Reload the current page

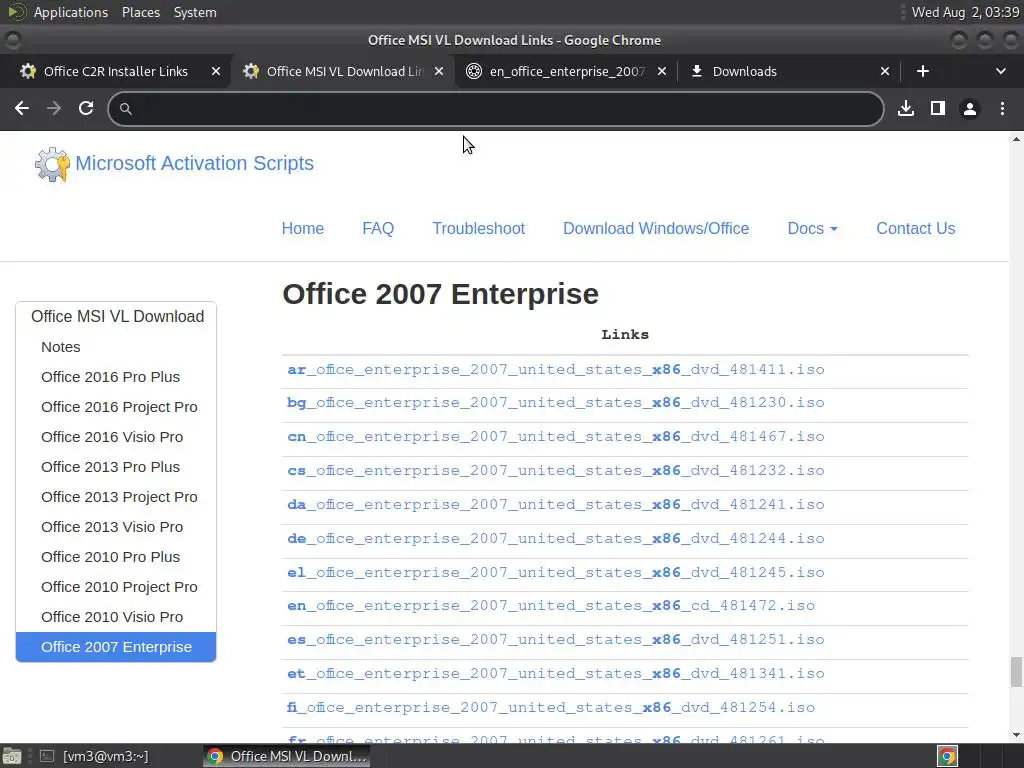coord(86,108)
